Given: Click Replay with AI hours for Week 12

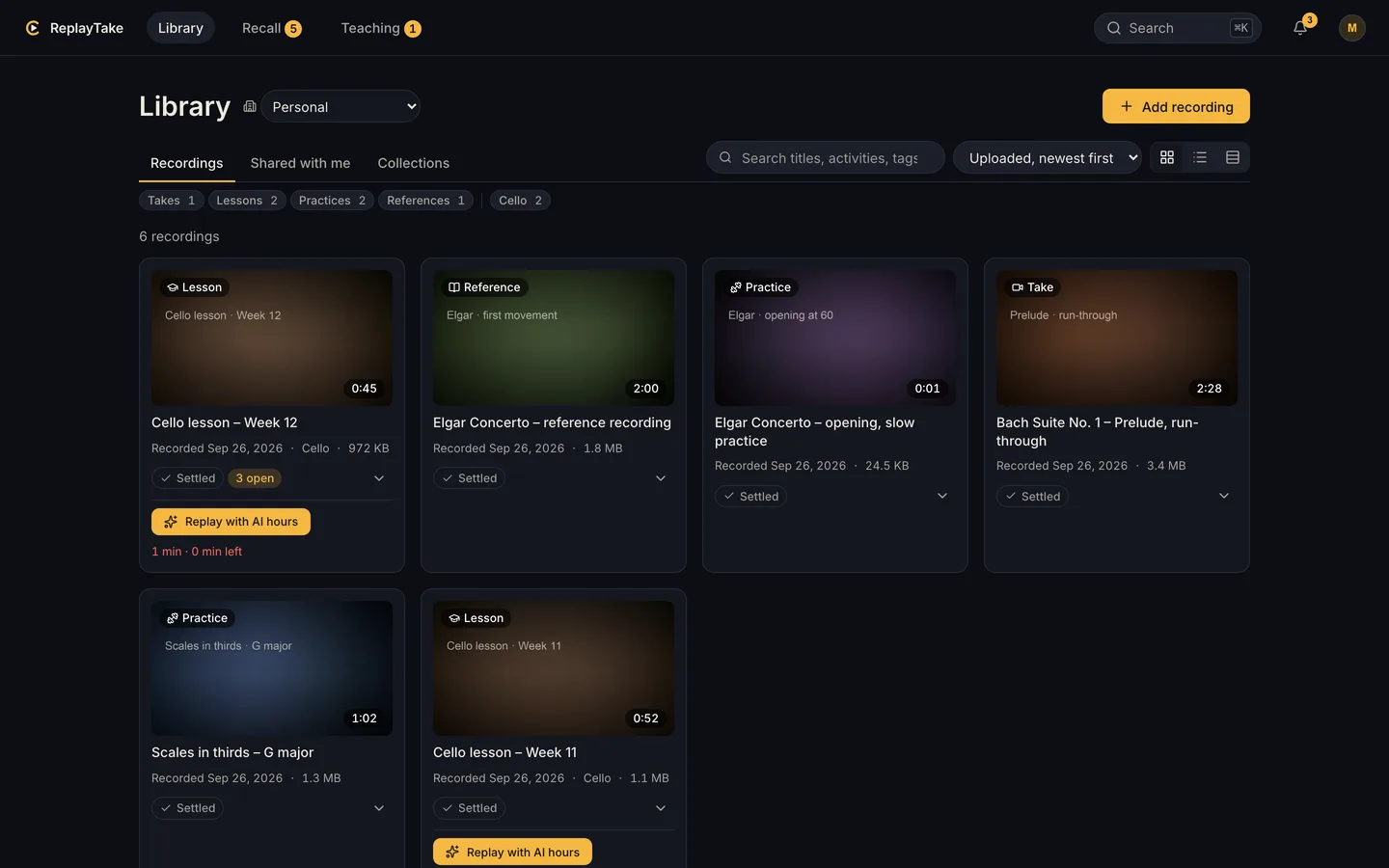Looking at the screenshot, I should [231, 522].
